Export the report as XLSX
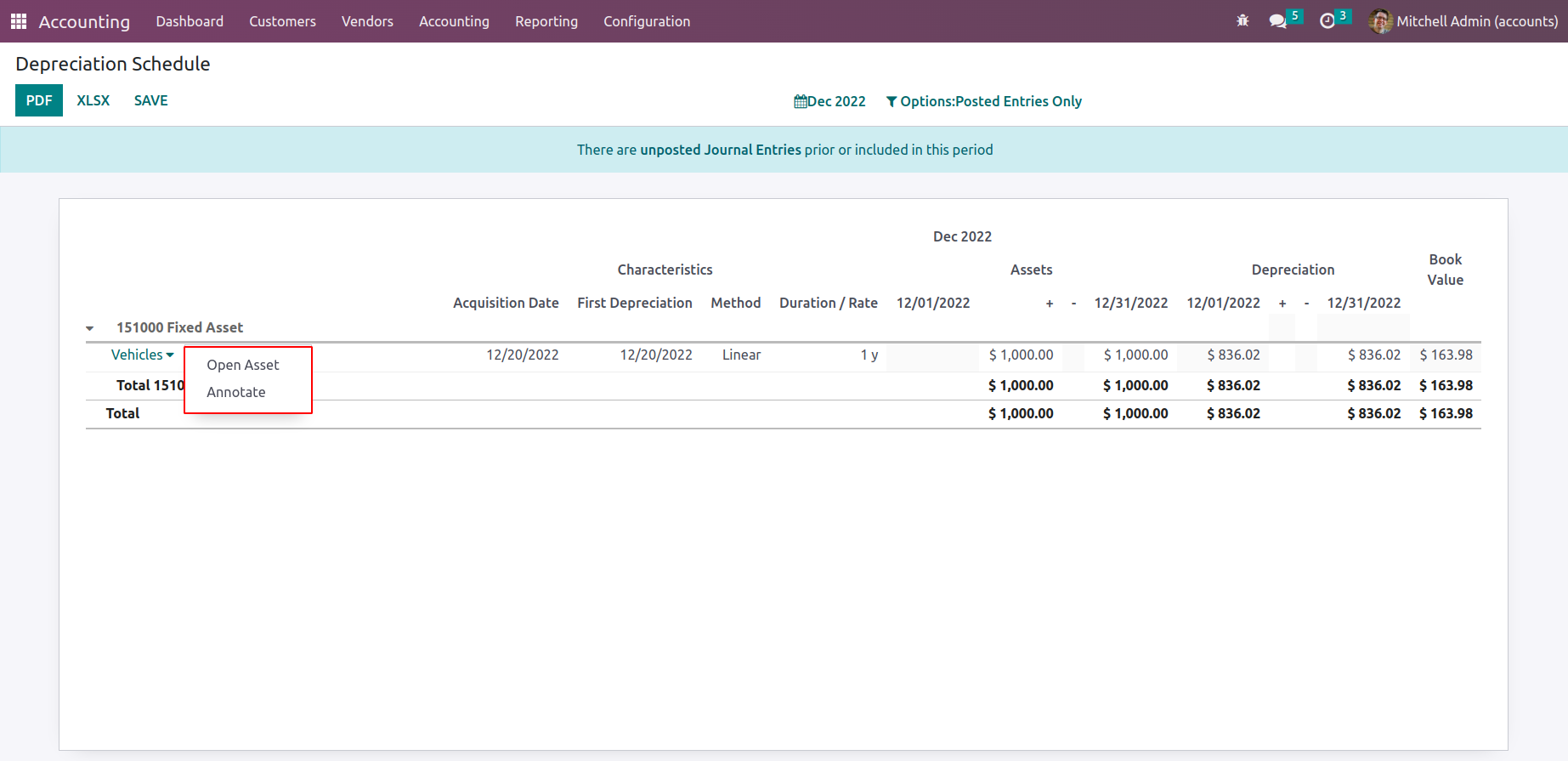Image resolution: width=1568 pixels, height=761 pixels. [93, 100]
